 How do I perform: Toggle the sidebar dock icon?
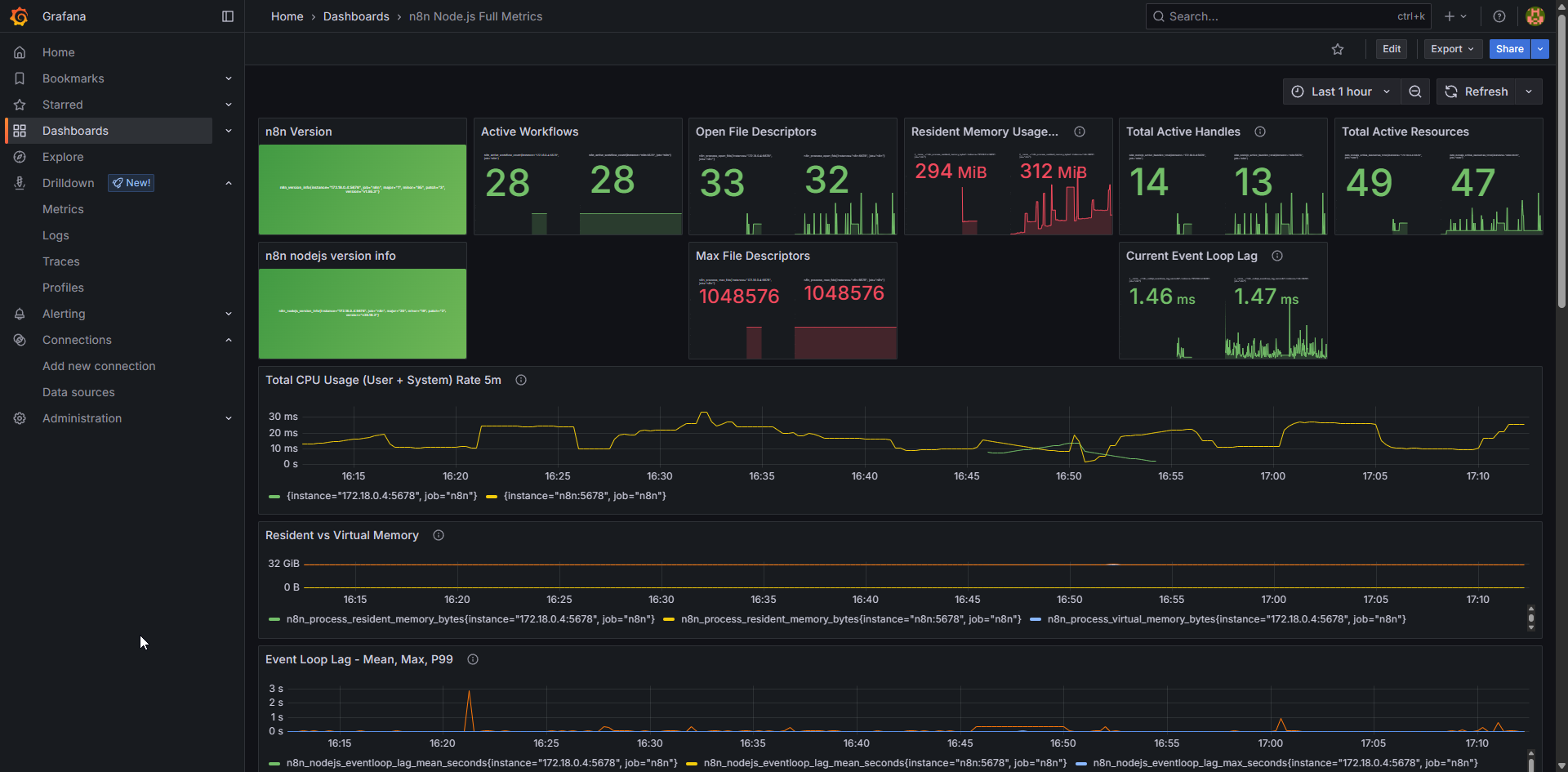click(228, 16)
